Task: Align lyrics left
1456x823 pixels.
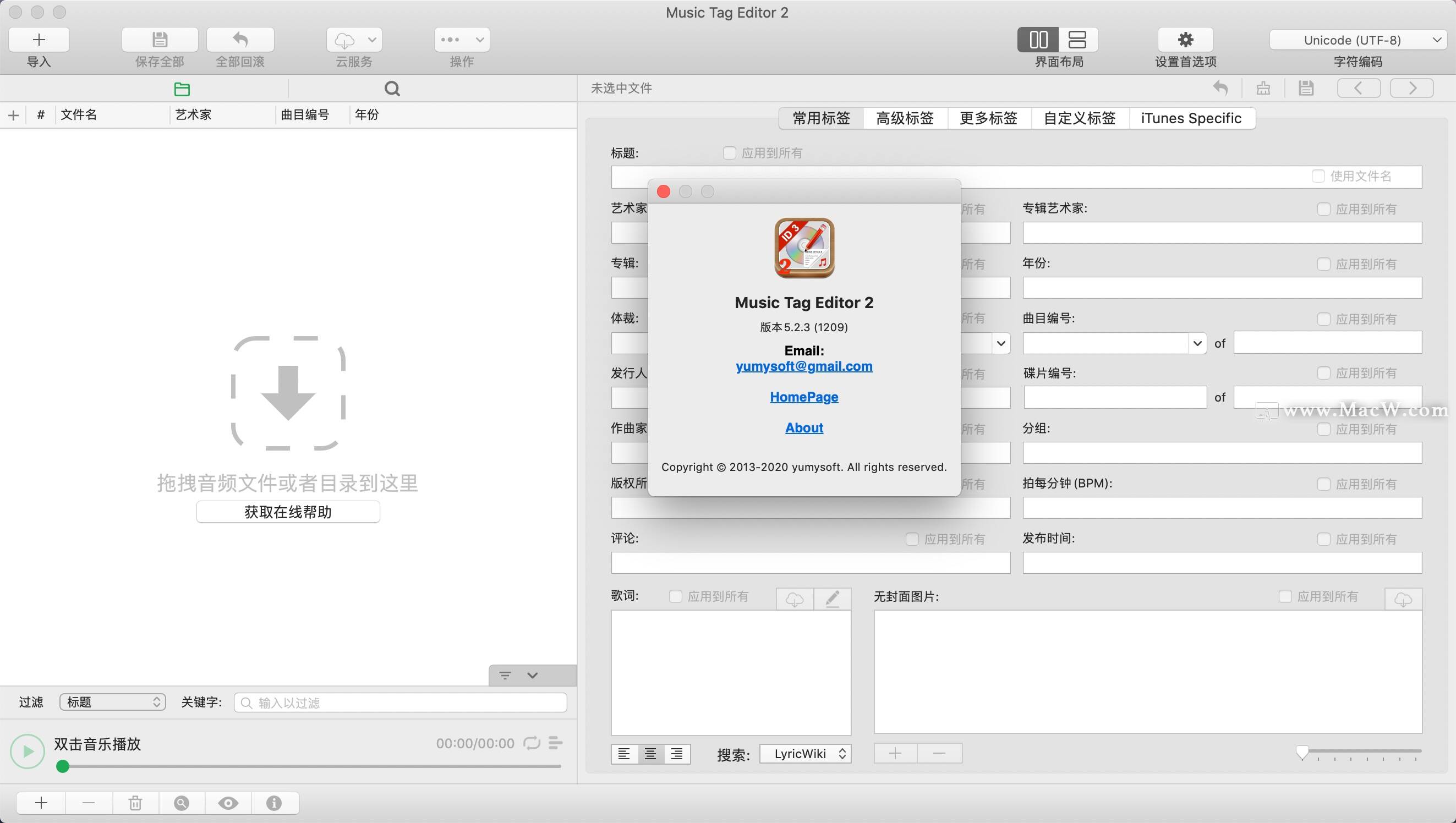Action: (x=624, y=754)
